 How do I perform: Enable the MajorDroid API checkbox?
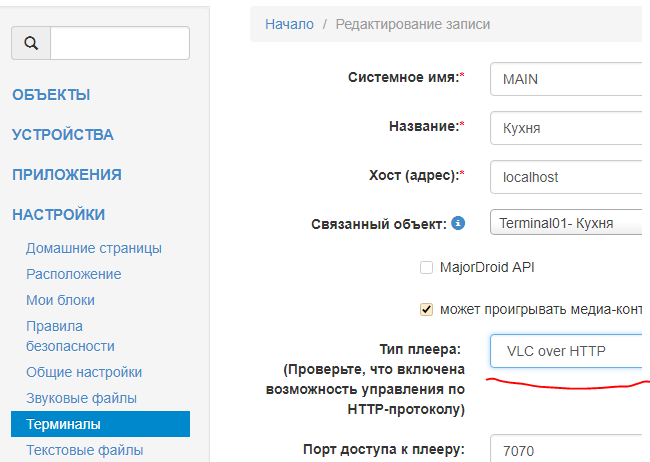point(427,267)
